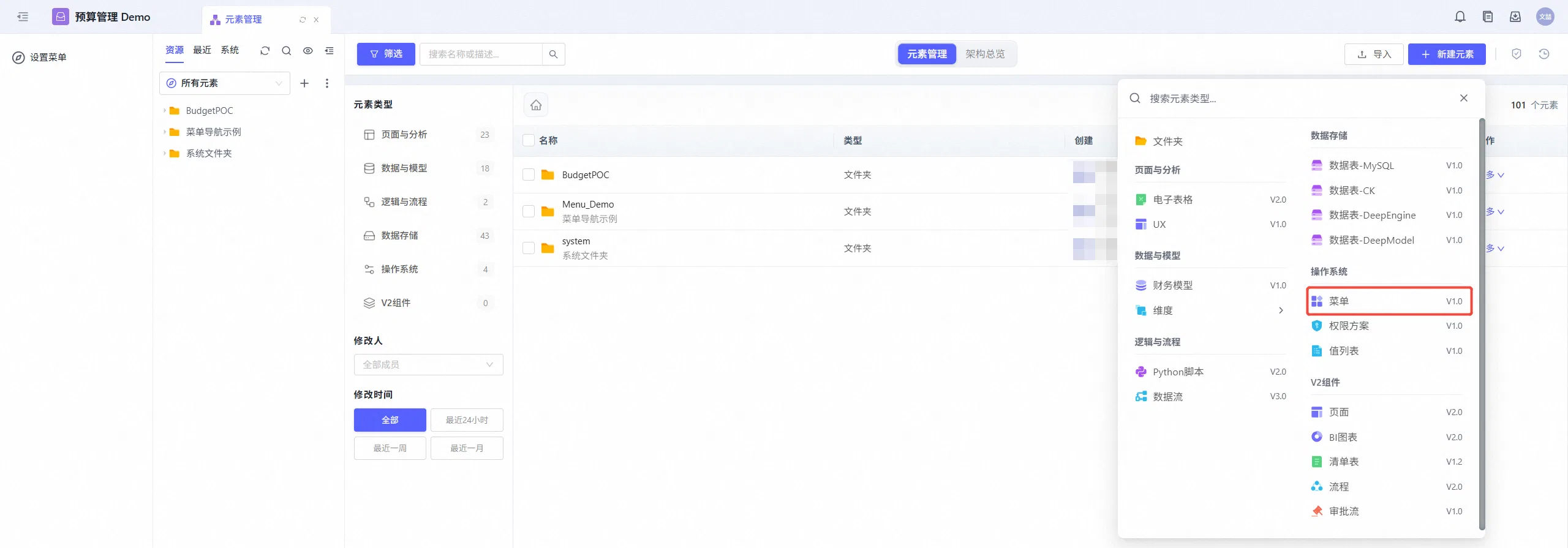Open the 所有元素 dropdown

click(x=225, y=83)
